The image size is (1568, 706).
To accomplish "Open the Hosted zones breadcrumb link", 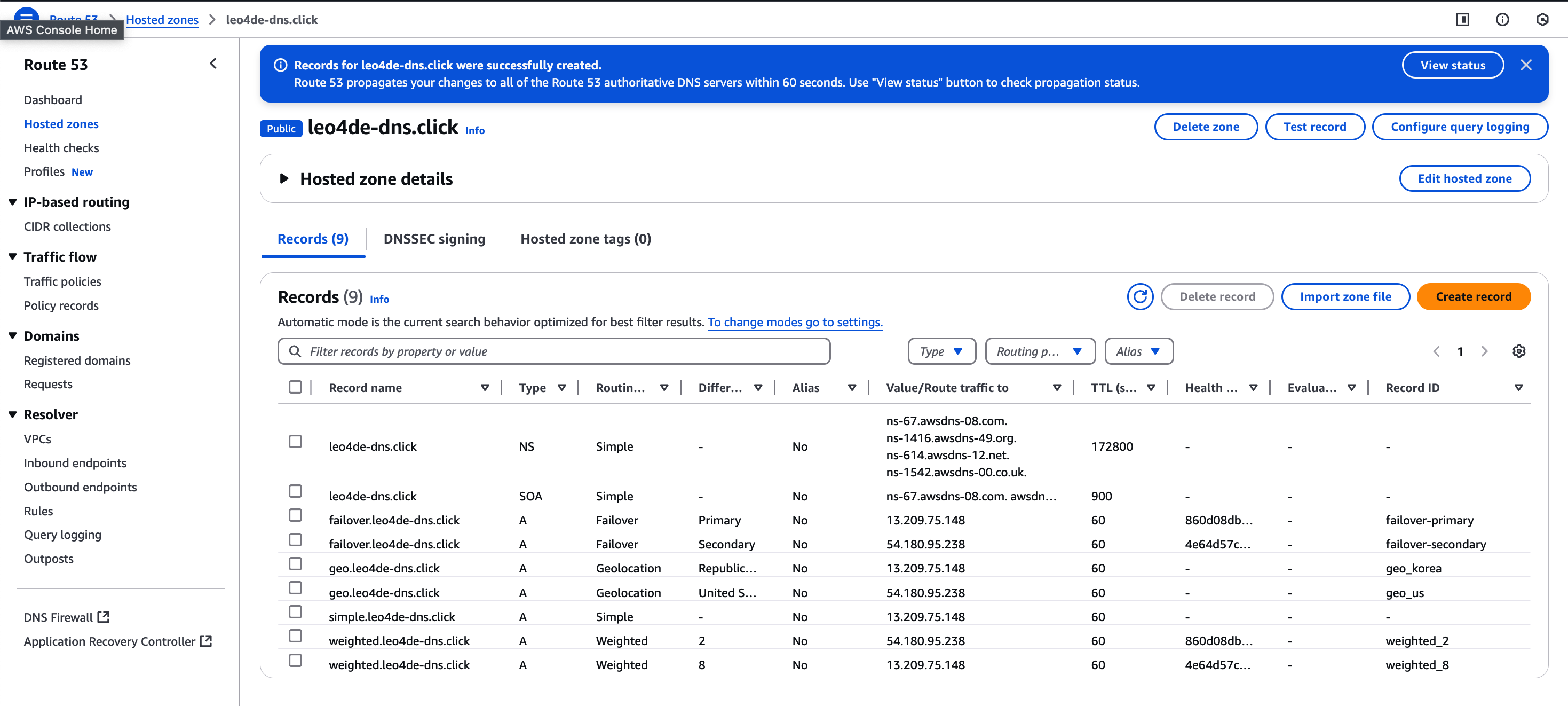I will (162, 20).
